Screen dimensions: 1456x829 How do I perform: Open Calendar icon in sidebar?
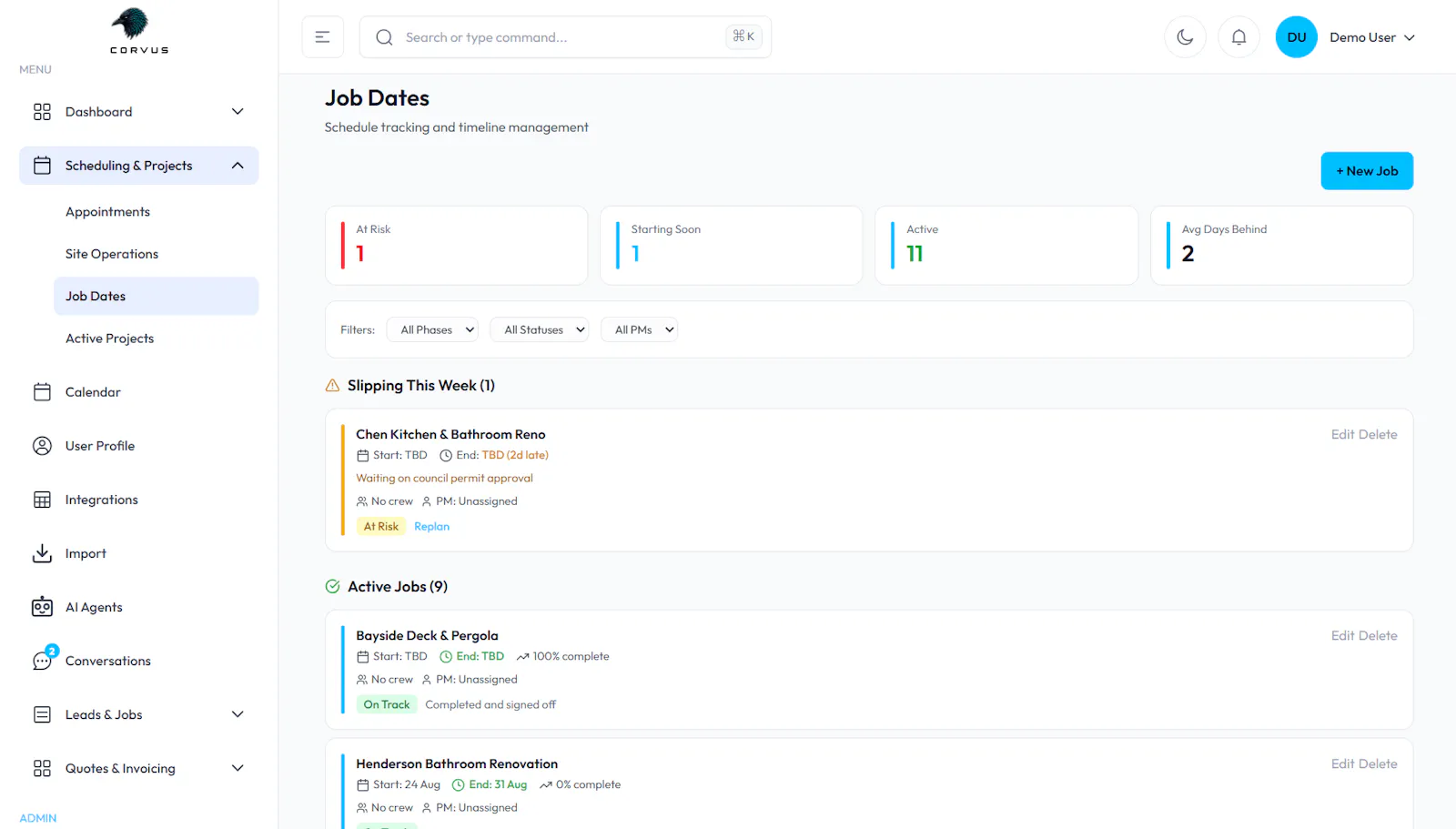tap(42, 392)
